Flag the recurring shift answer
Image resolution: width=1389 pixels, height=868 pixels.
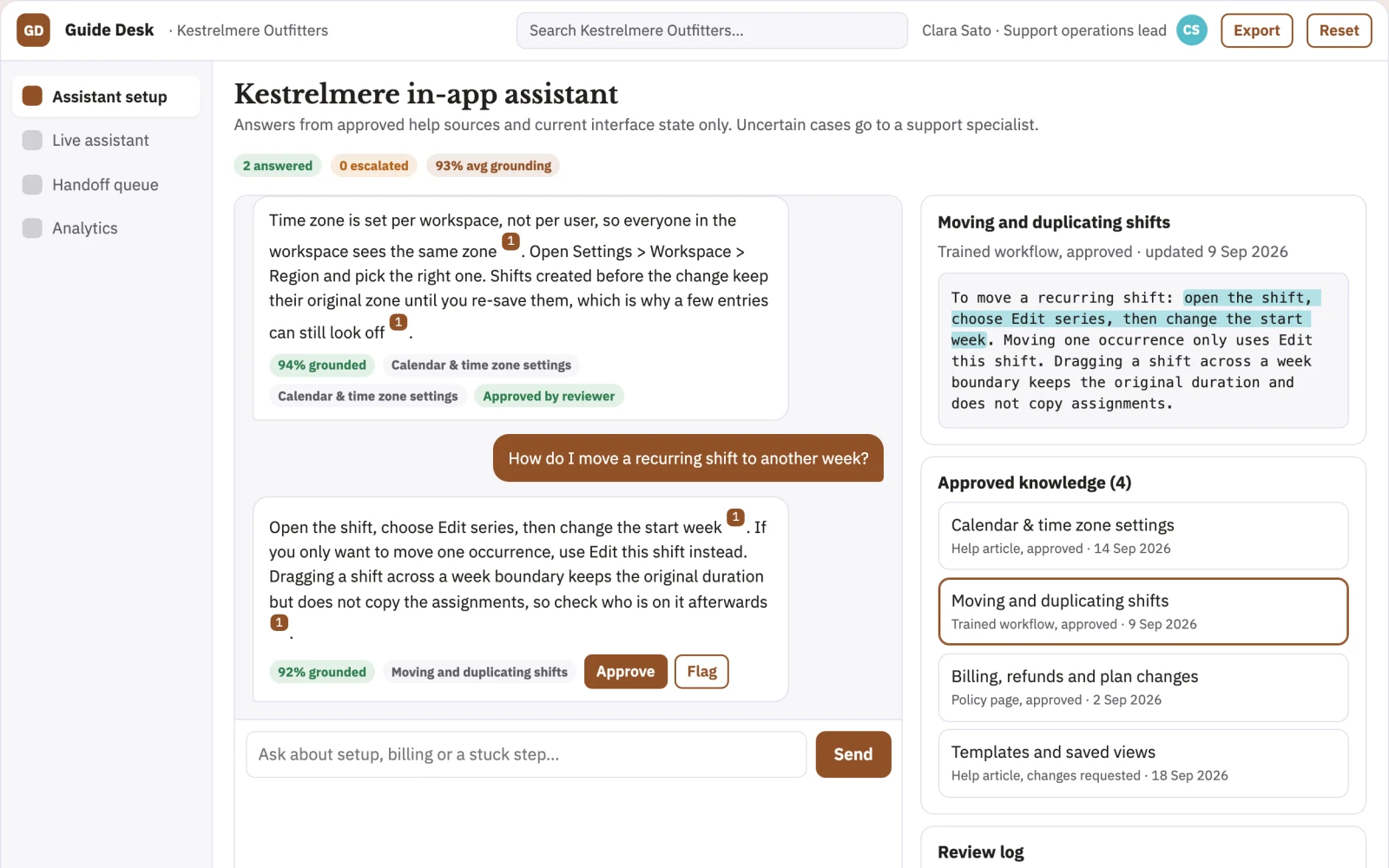click(701, 671)
